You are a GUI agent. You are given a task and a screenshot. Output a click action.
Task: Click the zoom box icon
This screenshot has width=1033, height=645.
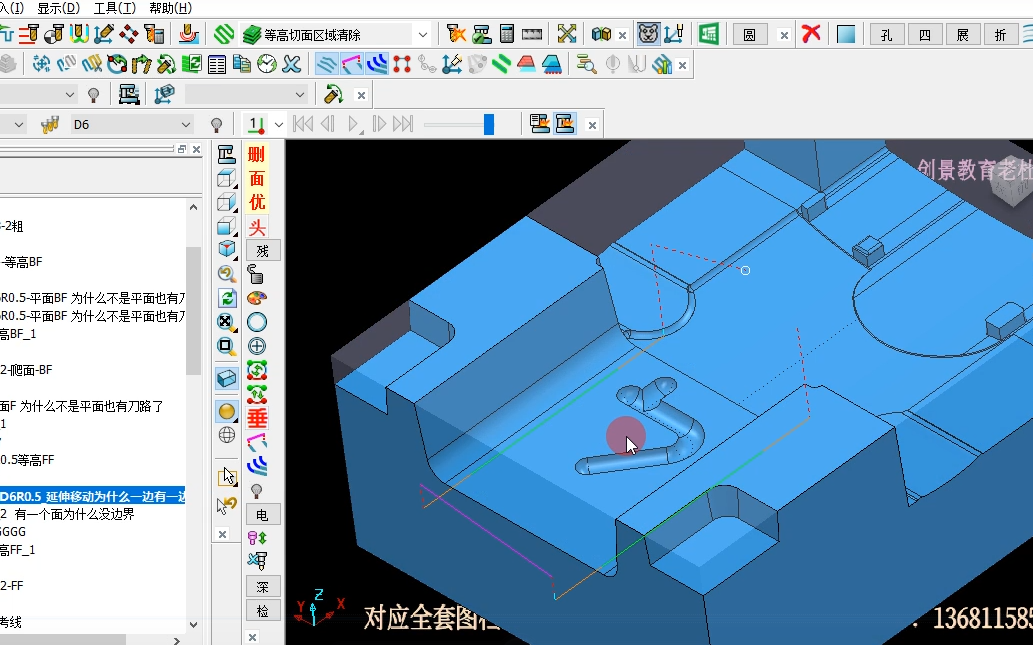point(227,346)
